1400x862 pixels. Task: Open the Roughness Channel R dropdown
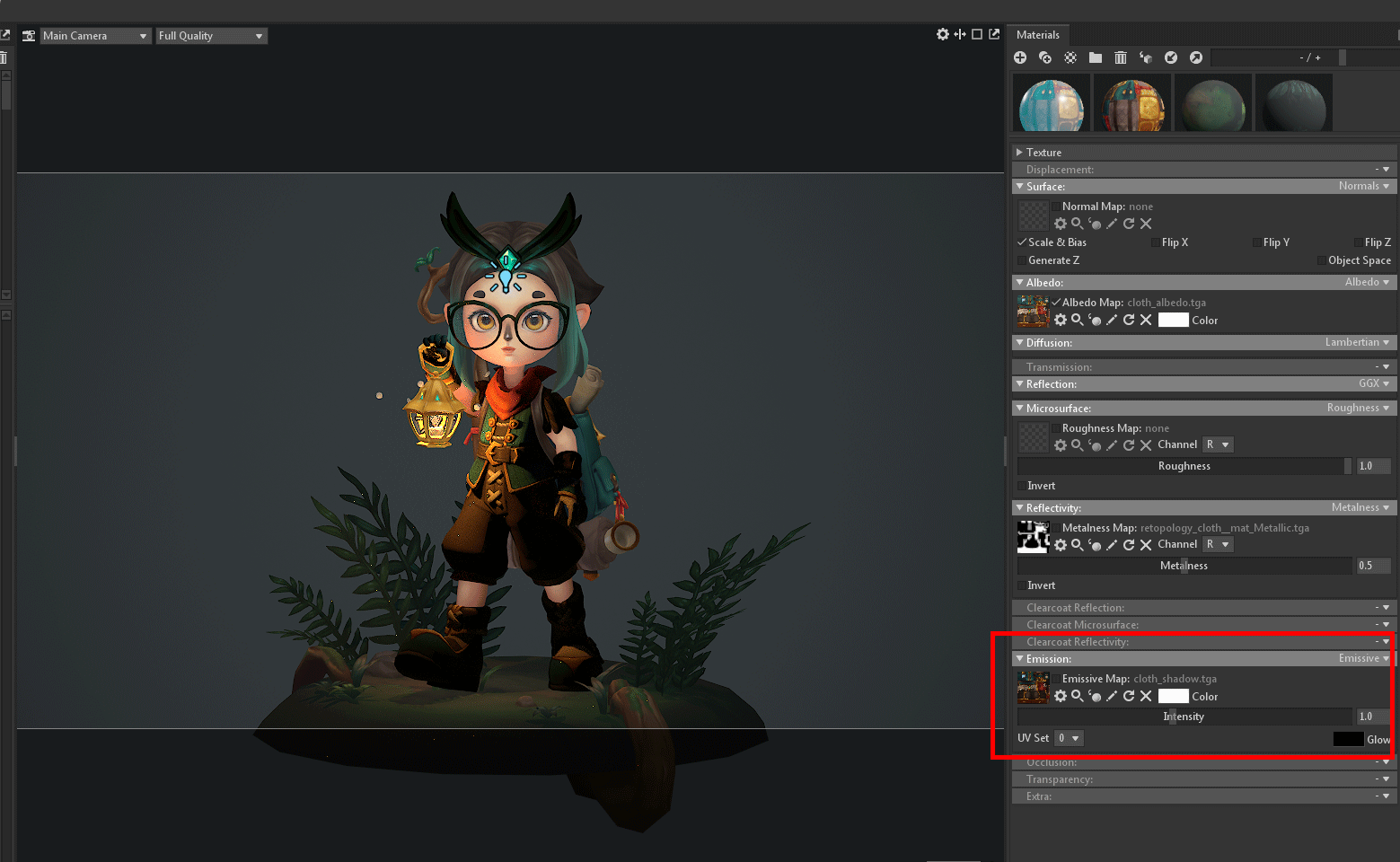(x=1218, y=444)
